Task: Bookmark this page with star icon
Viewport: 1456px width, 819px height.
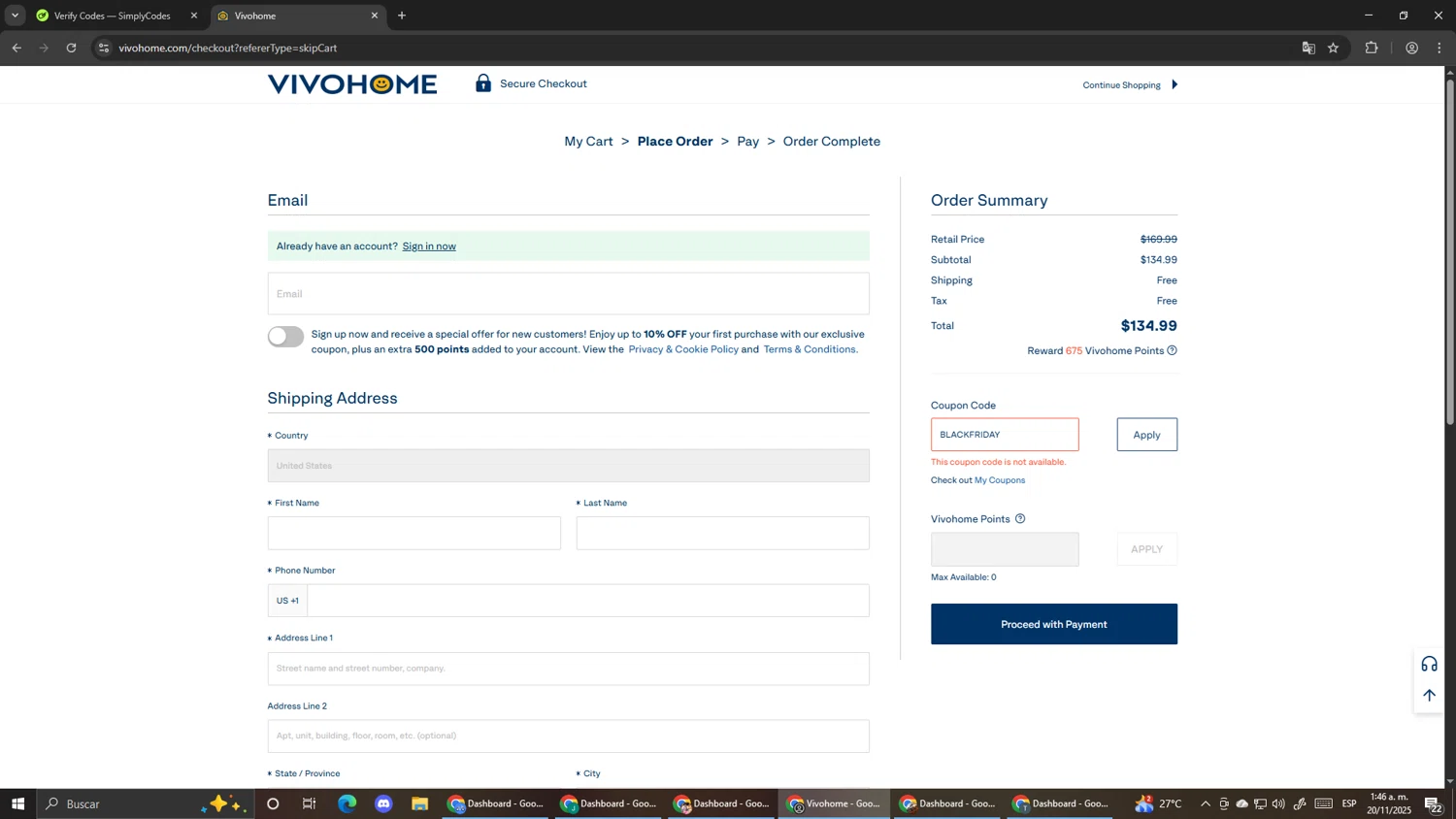Action: (x=1334, y=48)
